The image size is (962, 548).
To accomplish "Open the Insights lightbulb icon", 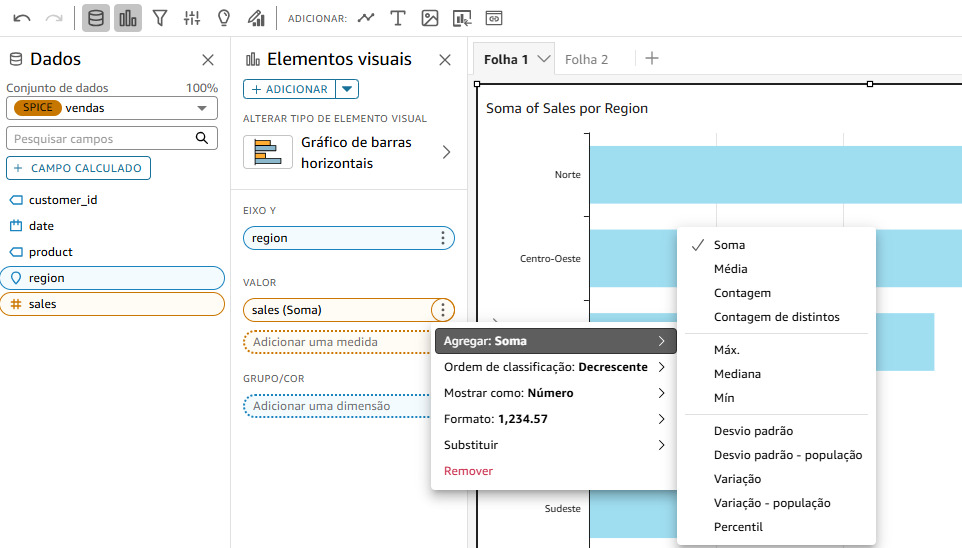I will point(224,18).
